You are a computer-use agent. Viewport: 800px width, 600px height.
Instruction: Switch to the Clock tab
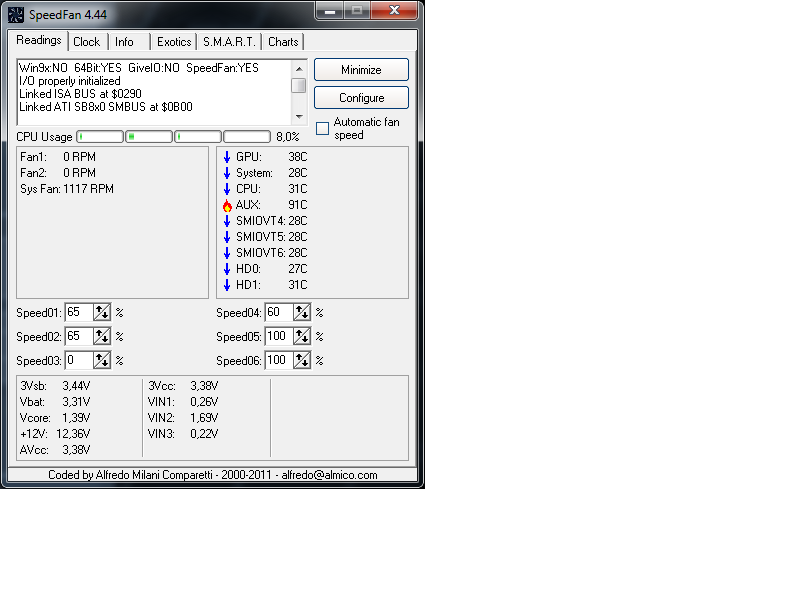coord(87,42)
